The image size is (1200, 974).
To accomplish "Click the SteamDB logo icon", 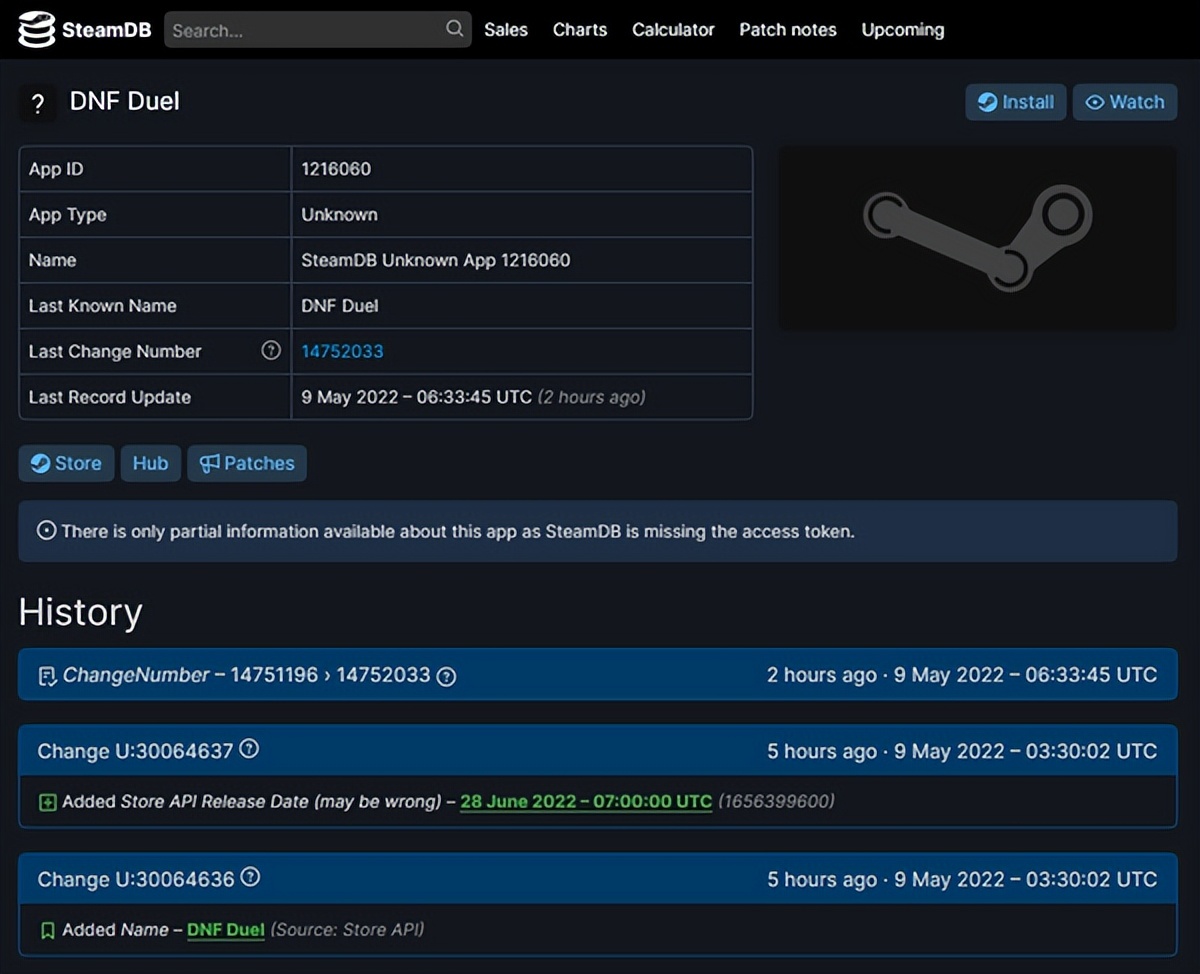I will tap(35, 29).
